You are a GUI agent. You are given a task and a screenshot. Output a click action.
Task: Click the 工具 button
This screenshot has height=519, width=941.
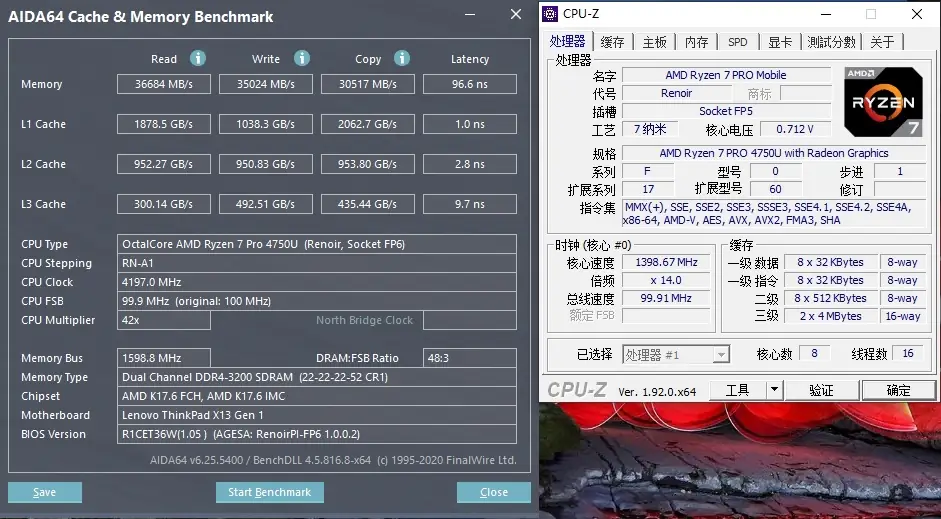738,391
